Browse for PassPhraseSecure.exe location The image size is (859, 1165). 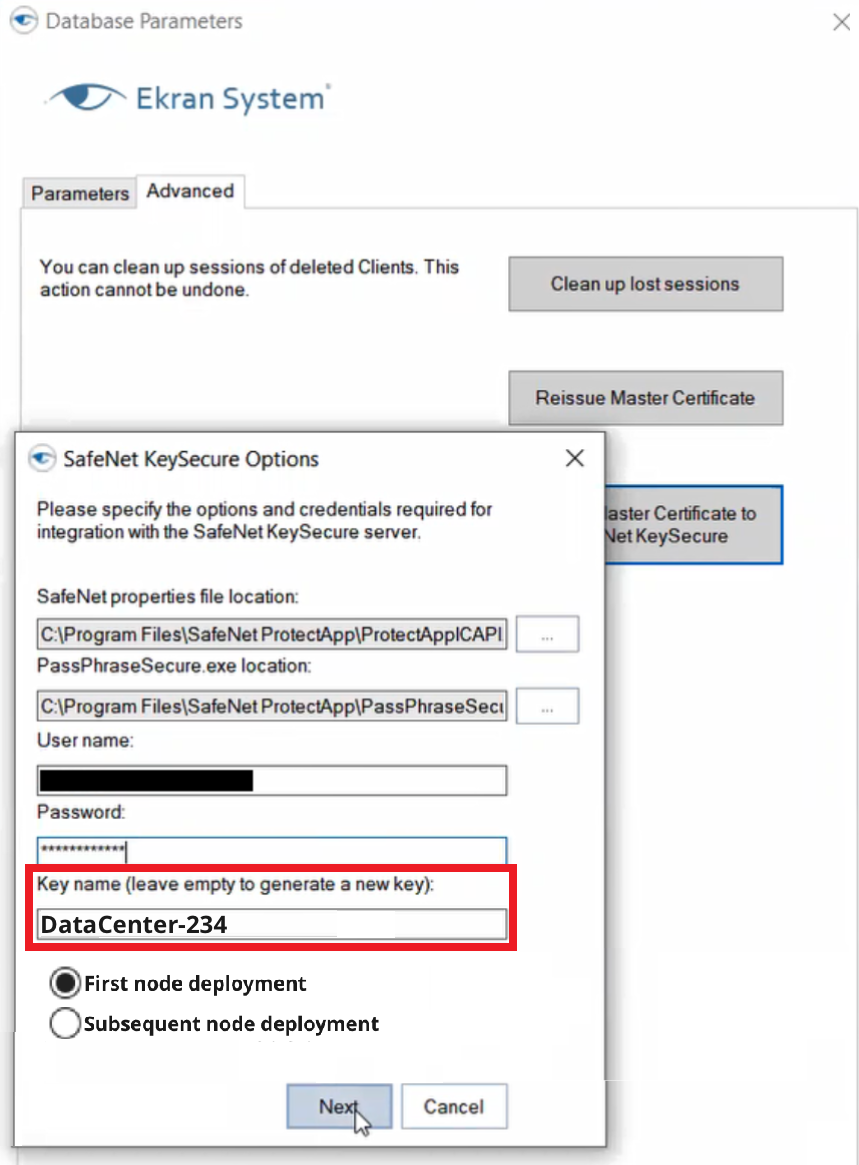pyautogui.click(x=547, y=706)
